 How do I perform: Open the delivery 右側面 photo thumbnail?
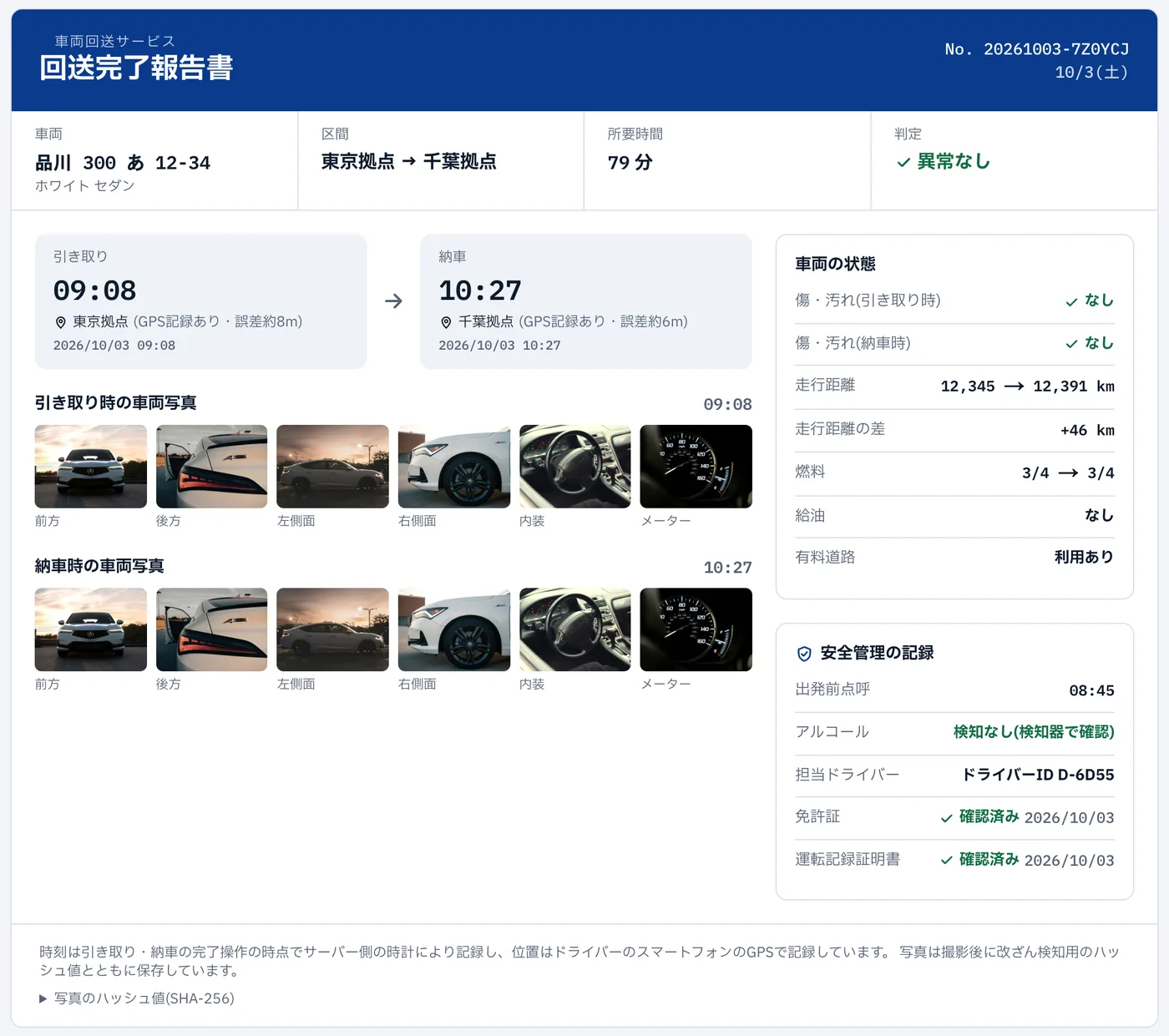(x=454, y=629)
